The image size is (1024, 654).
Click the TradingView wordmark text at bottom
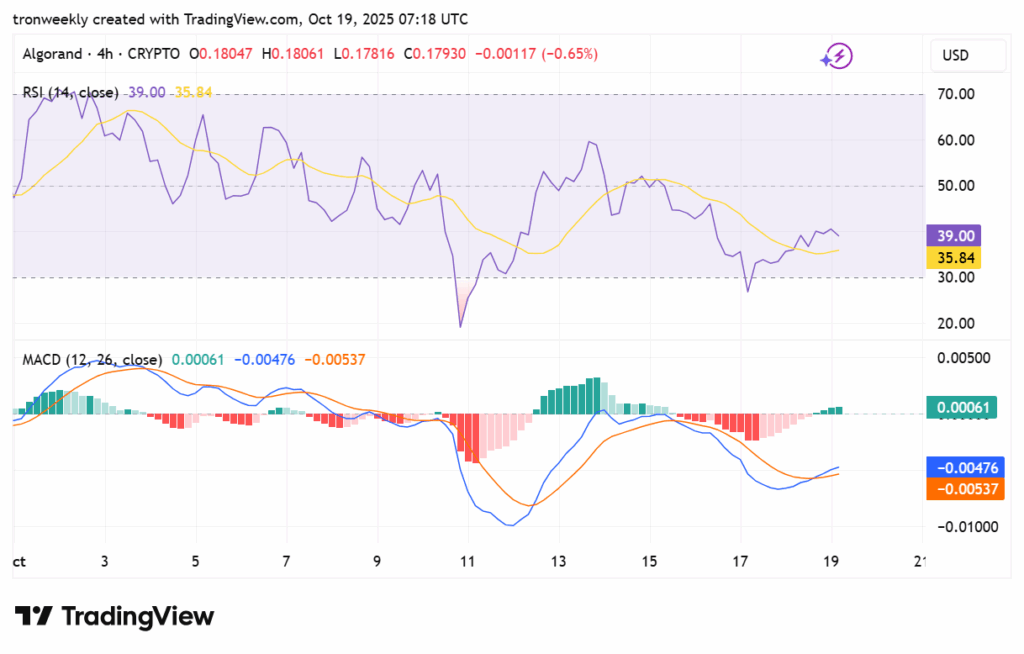click(137, 616)
